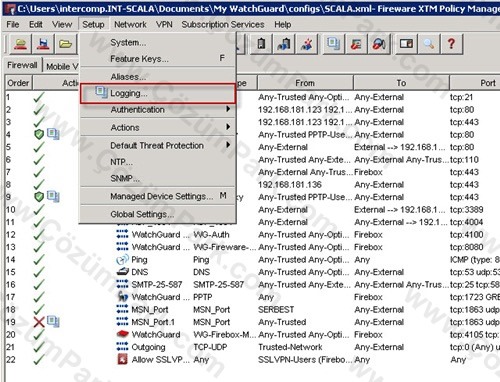
Task: Expand the Actions submenu
Action: tap(158, 127)
